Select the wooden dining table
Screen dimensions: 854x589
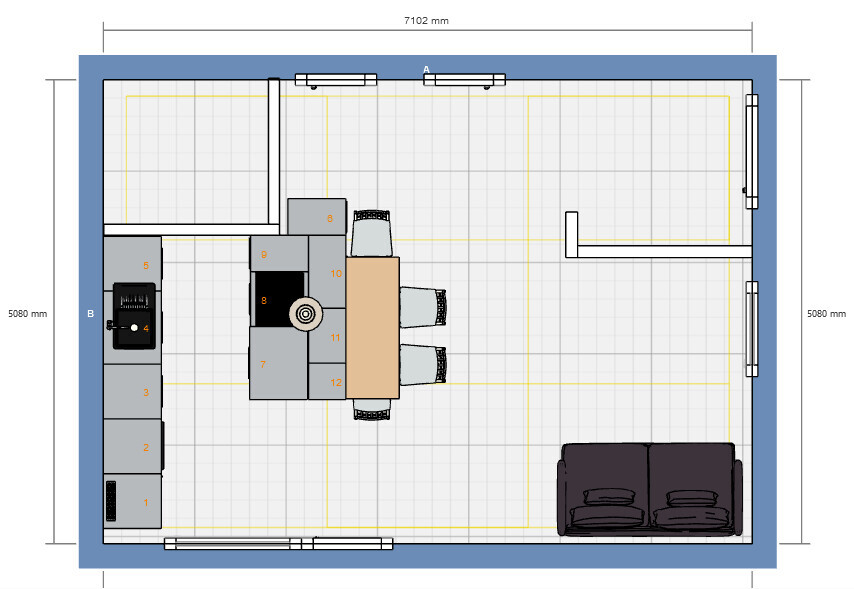(x=373, y=327)
